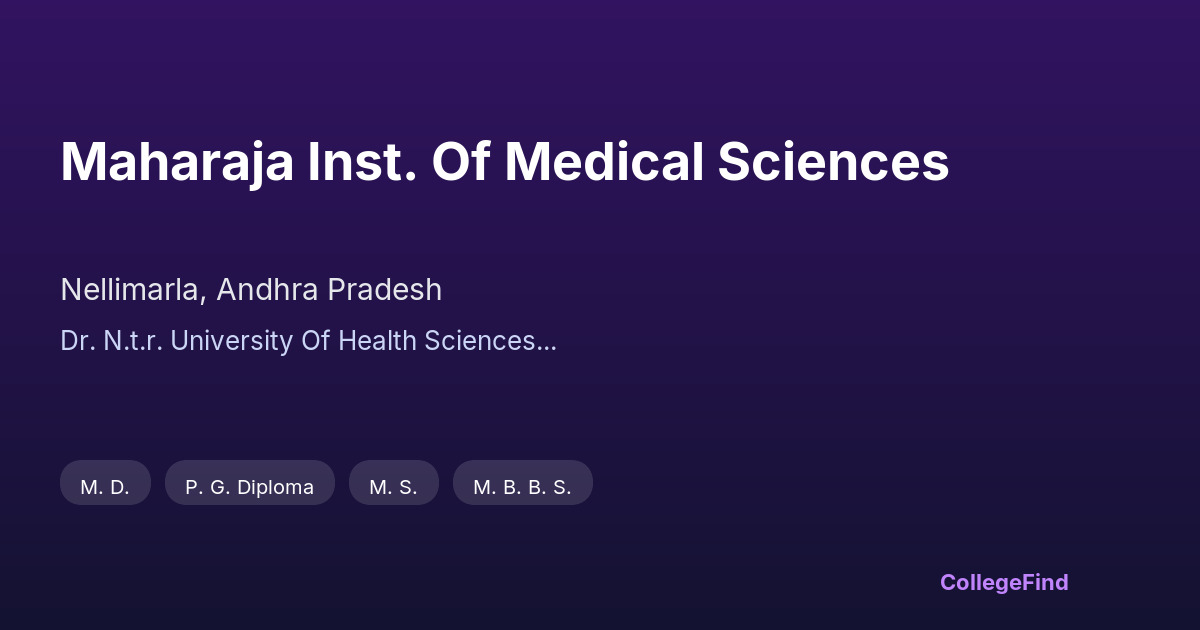Viewport: 1200px width, 630px height.
Task: Click the word "Diploma" in the tag
Action: coord(274,487)
